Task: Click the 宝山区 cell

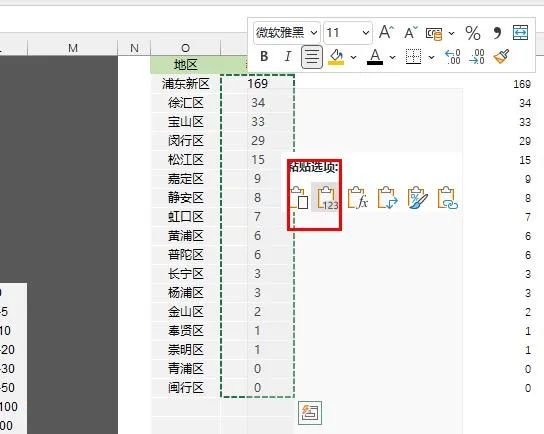Action: click(x=186, y=122)
